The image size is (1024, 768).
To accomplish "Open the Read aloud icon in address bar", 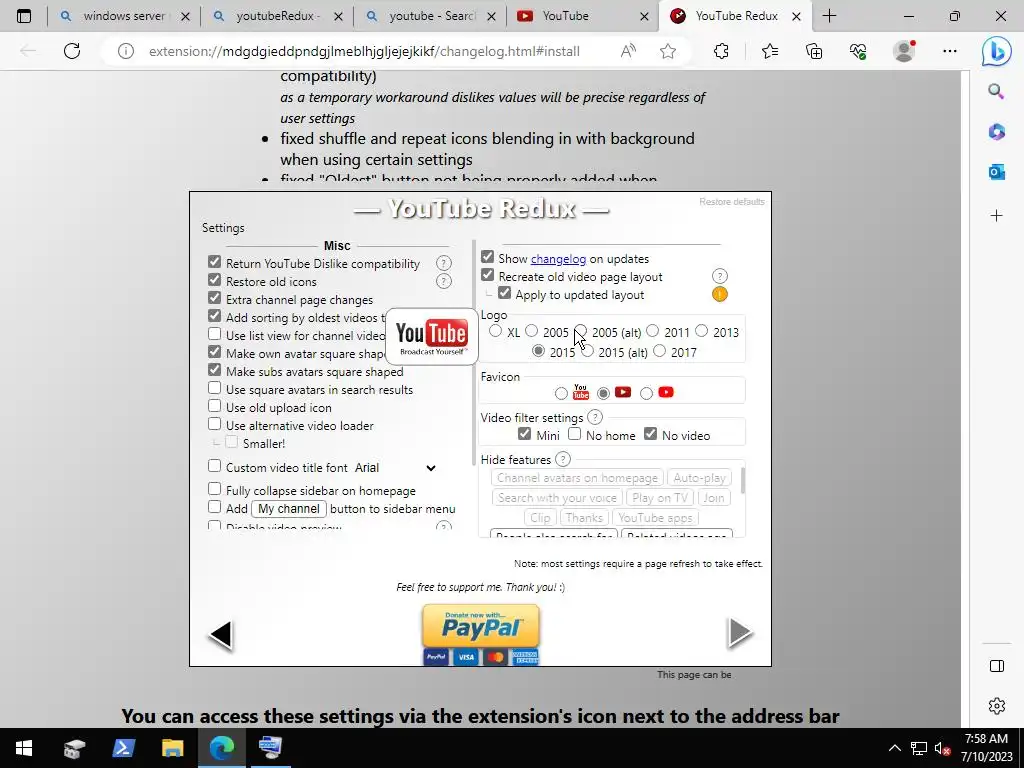I will click(628, 51).
